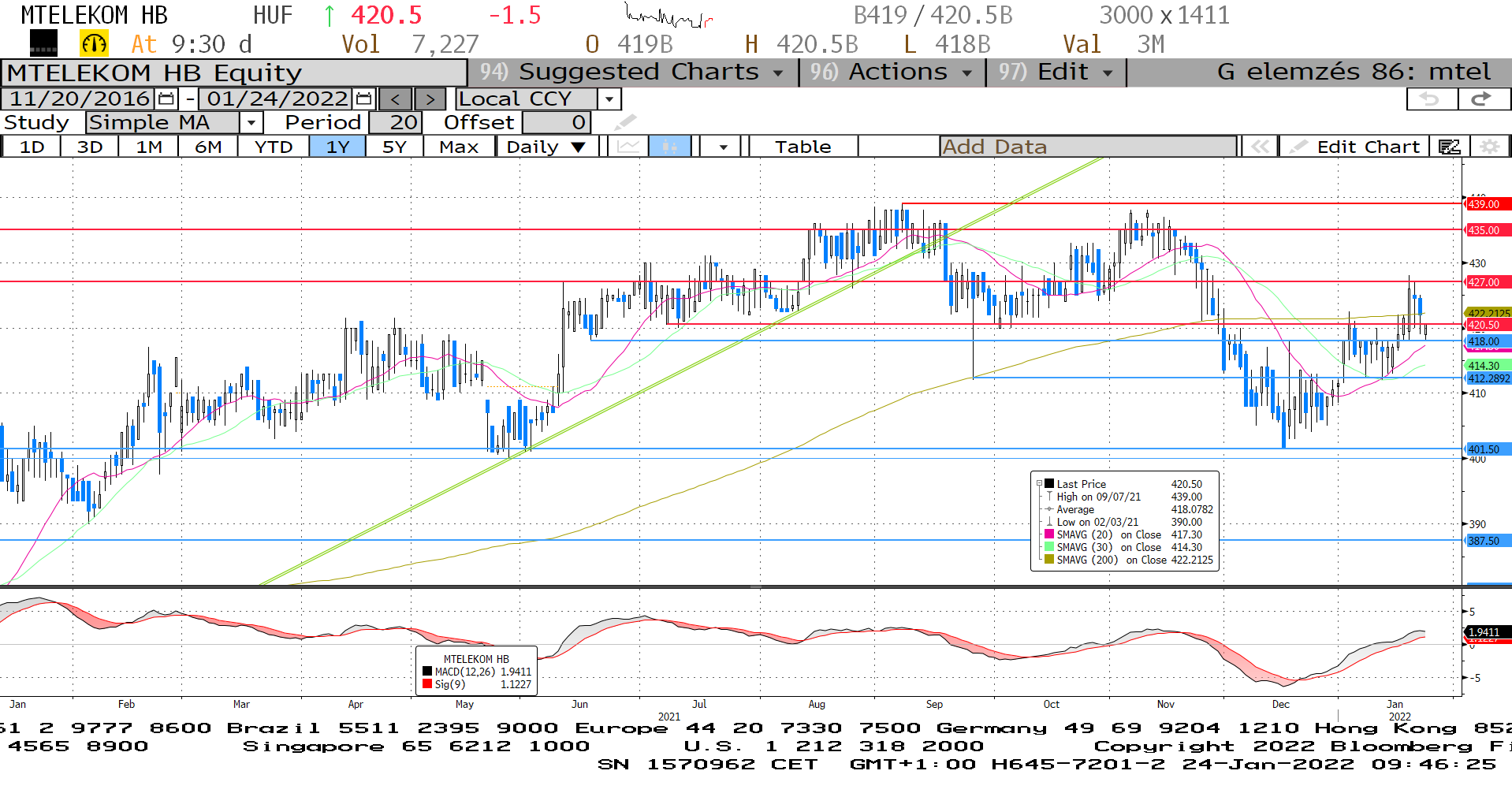This screenshot has height=808, width=1512.
Task: Click the Add Data field
Action: pos(1087,147)
